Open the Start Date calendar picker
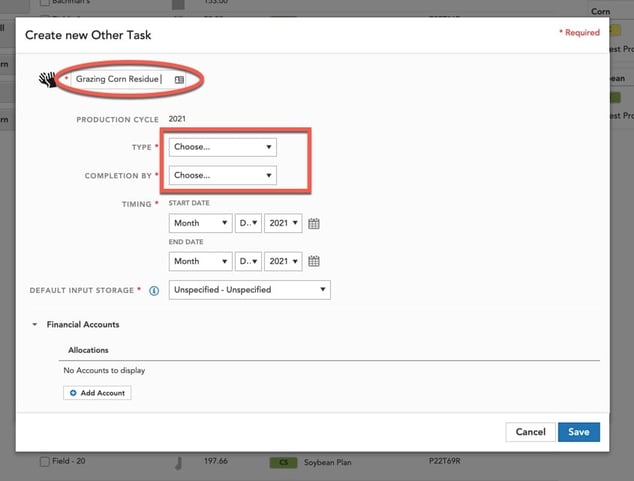Screen dimensions: 634x481 tap(314, 224)
